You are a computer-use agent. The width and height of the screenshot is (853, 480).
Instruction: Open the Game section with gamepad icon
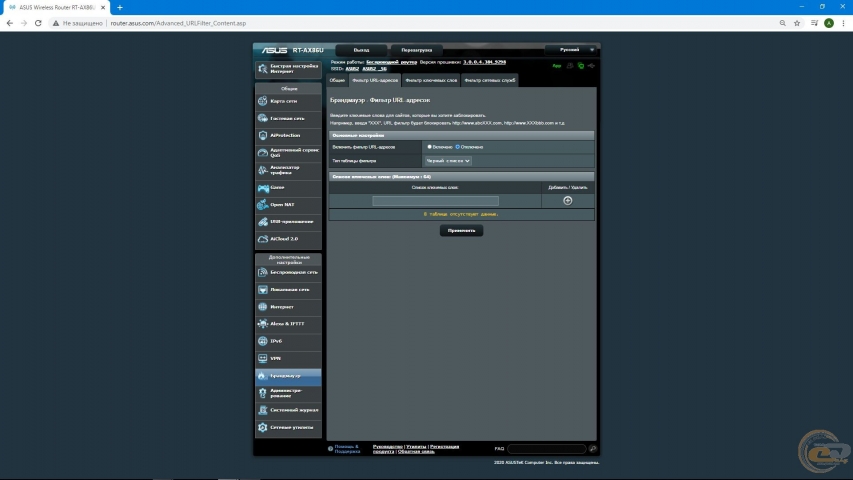(x=288, y=188)
